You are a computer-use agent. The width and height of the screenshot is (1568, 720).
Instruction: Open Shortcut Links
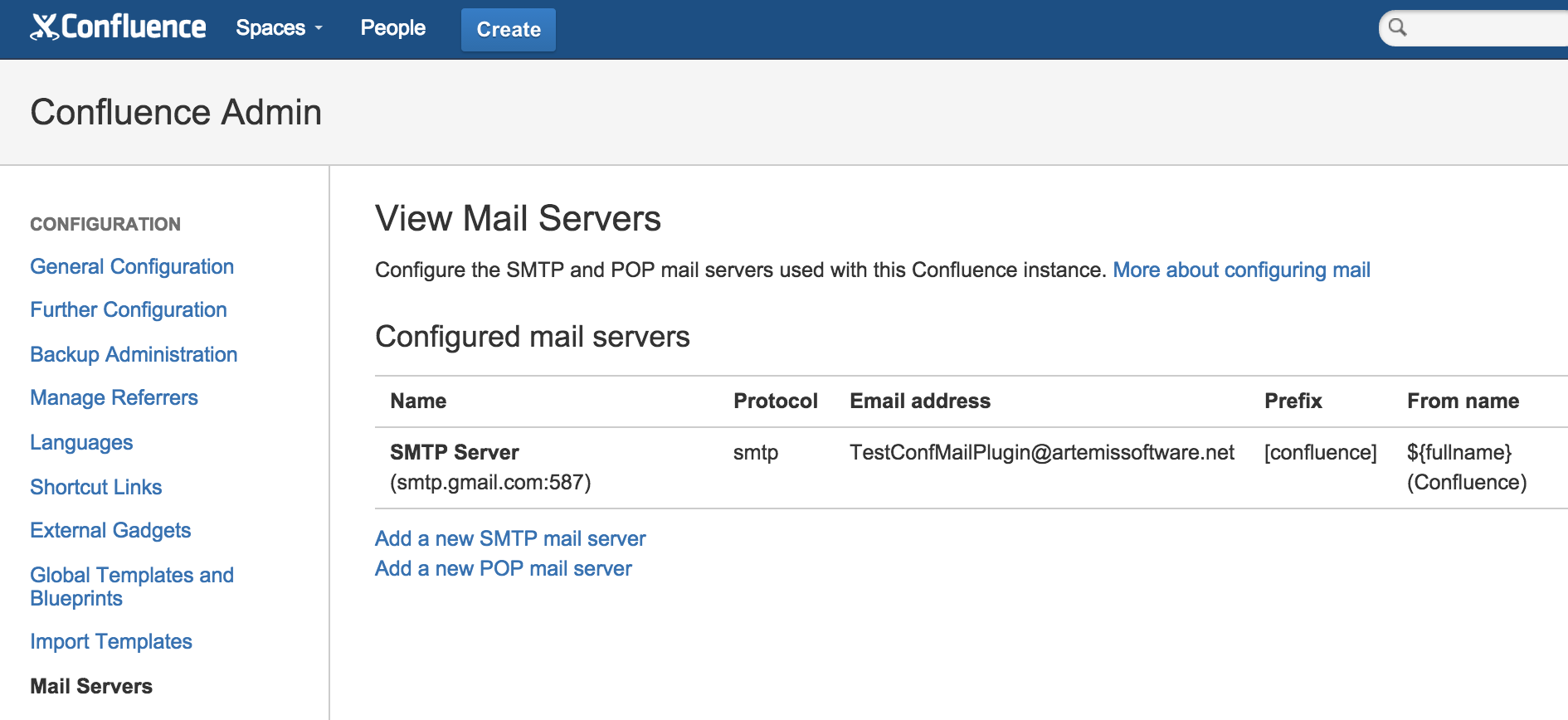(95, 487)
